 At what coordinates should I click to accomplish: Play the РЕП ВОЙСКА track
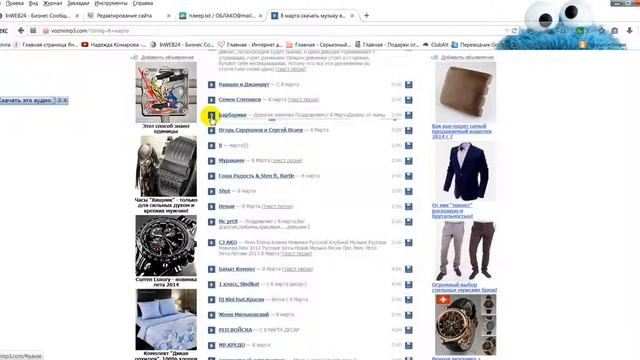click(211, 330)
